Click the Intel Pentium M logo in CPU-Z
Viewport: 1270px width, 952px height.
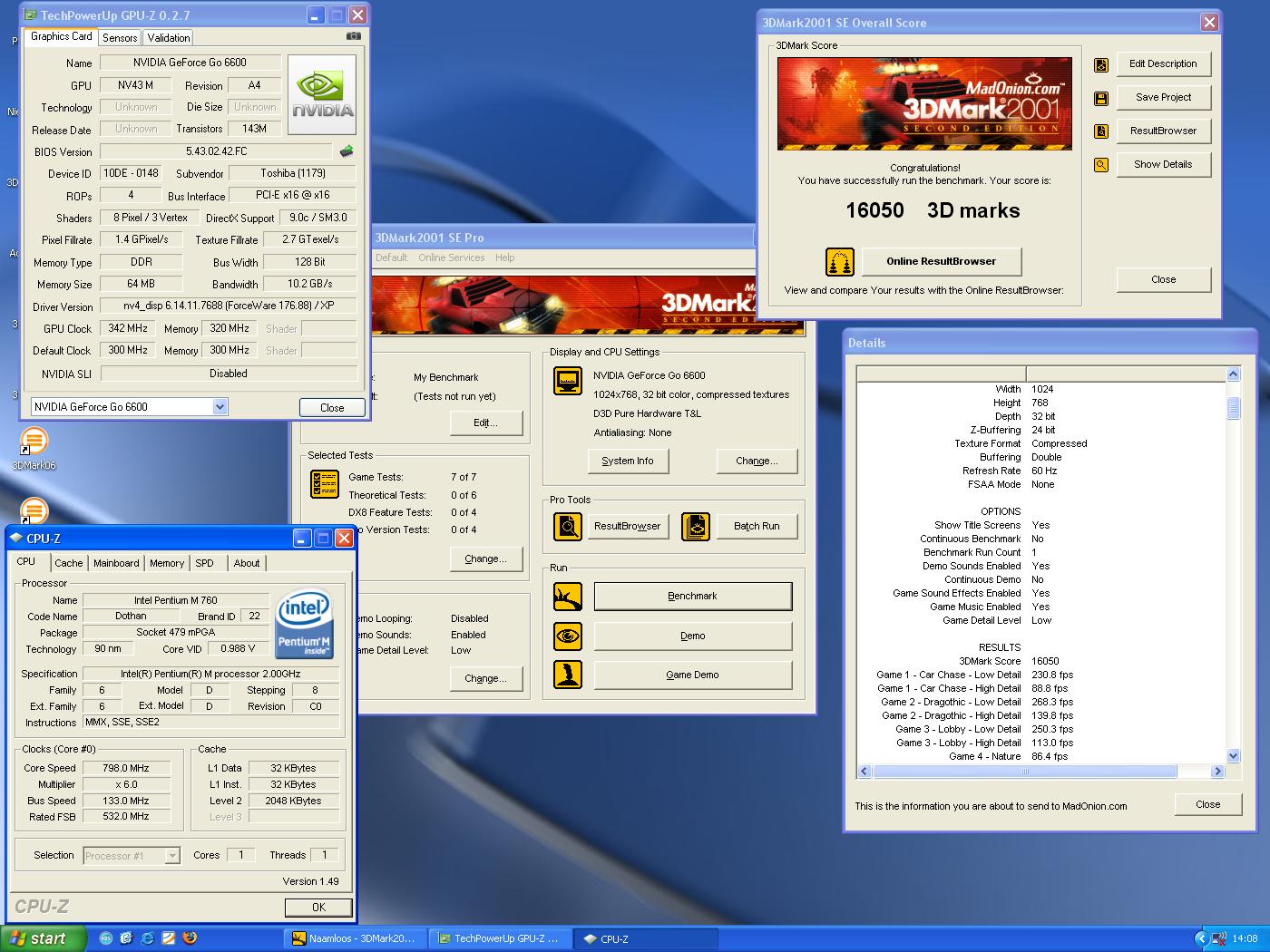(304, 625)
